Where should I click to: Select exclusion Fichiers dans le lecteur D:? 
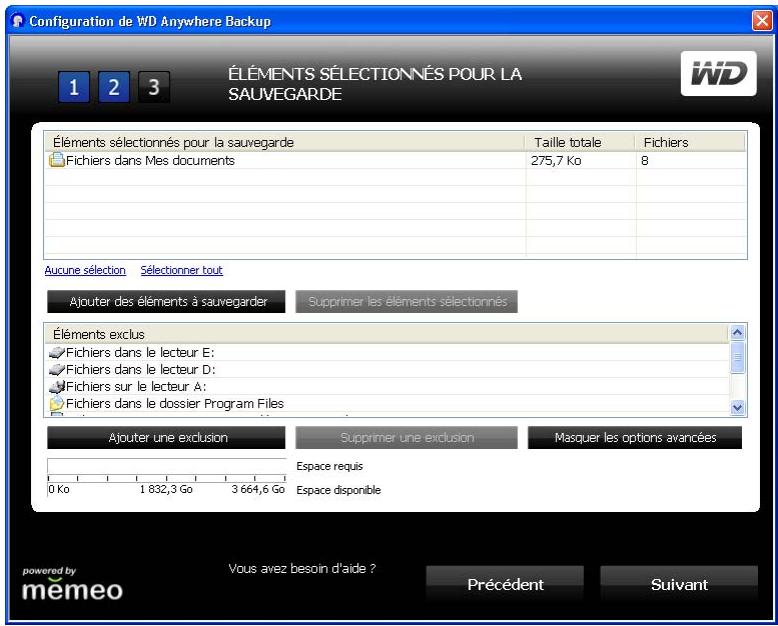point(387,370)
